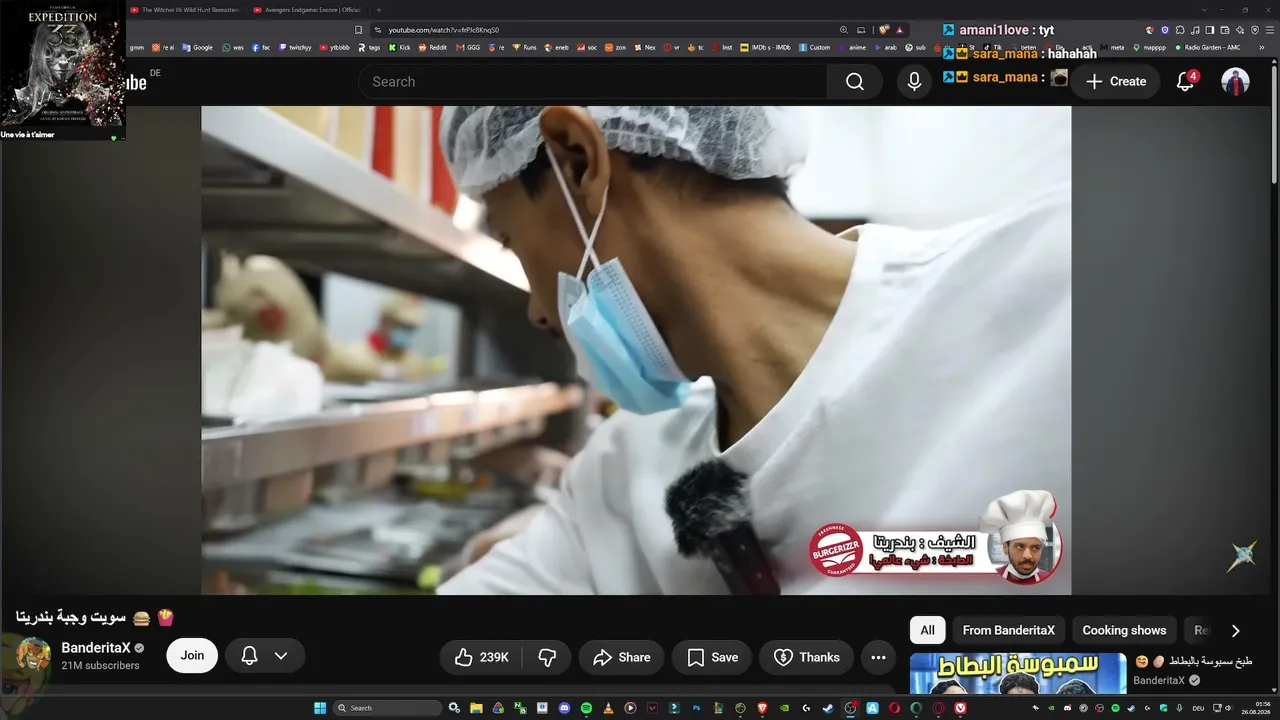The image size is (1280, 720).
Task: Open the BanderitaX channel name link
Action: click(96, 648)
